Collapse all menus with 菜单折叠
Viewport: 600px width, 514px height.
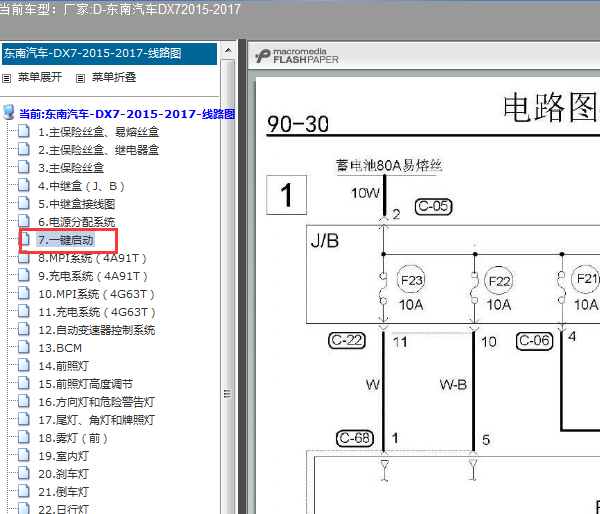(114, 77)
